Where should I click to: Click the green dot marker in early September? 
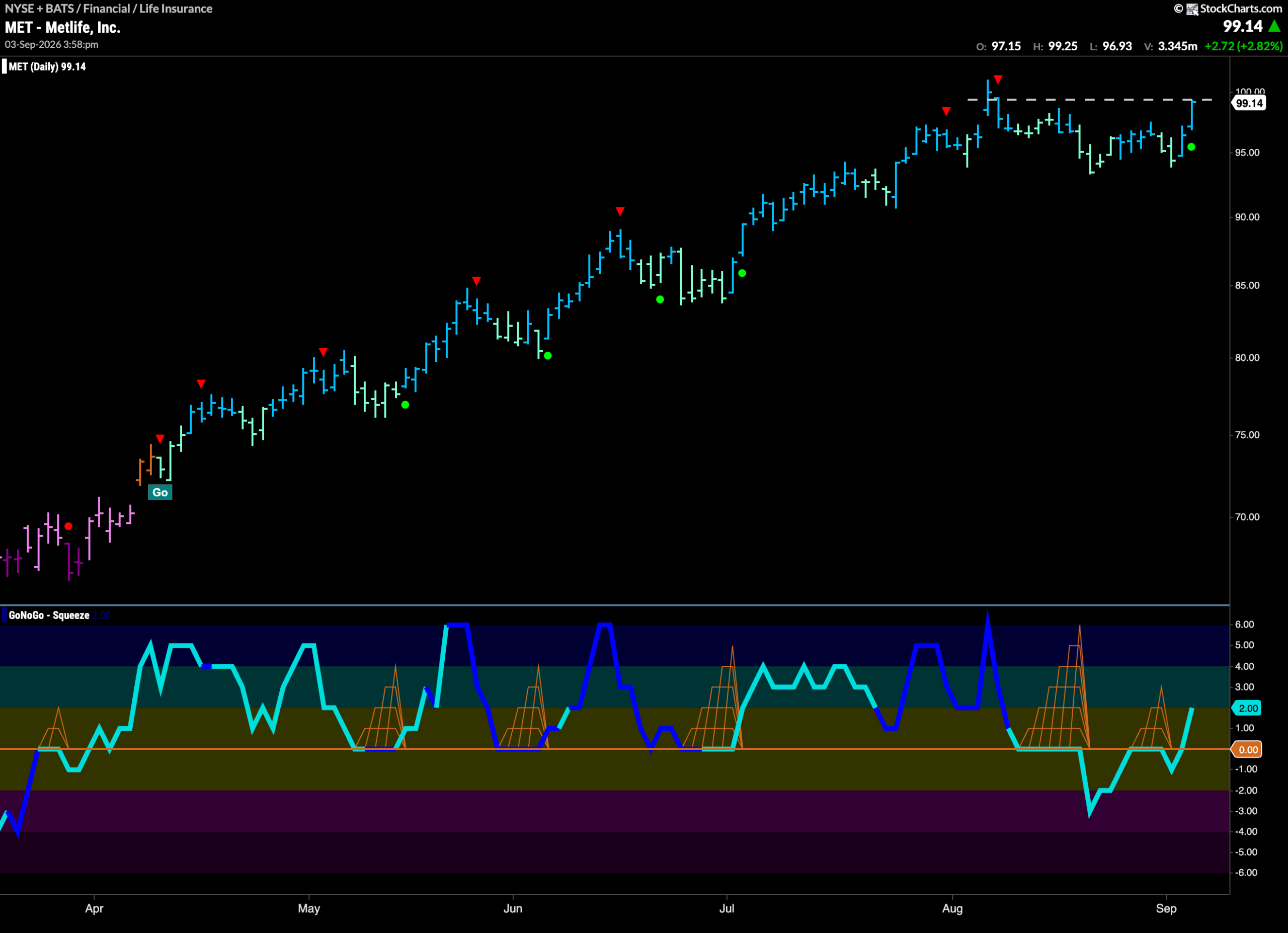1191,147
